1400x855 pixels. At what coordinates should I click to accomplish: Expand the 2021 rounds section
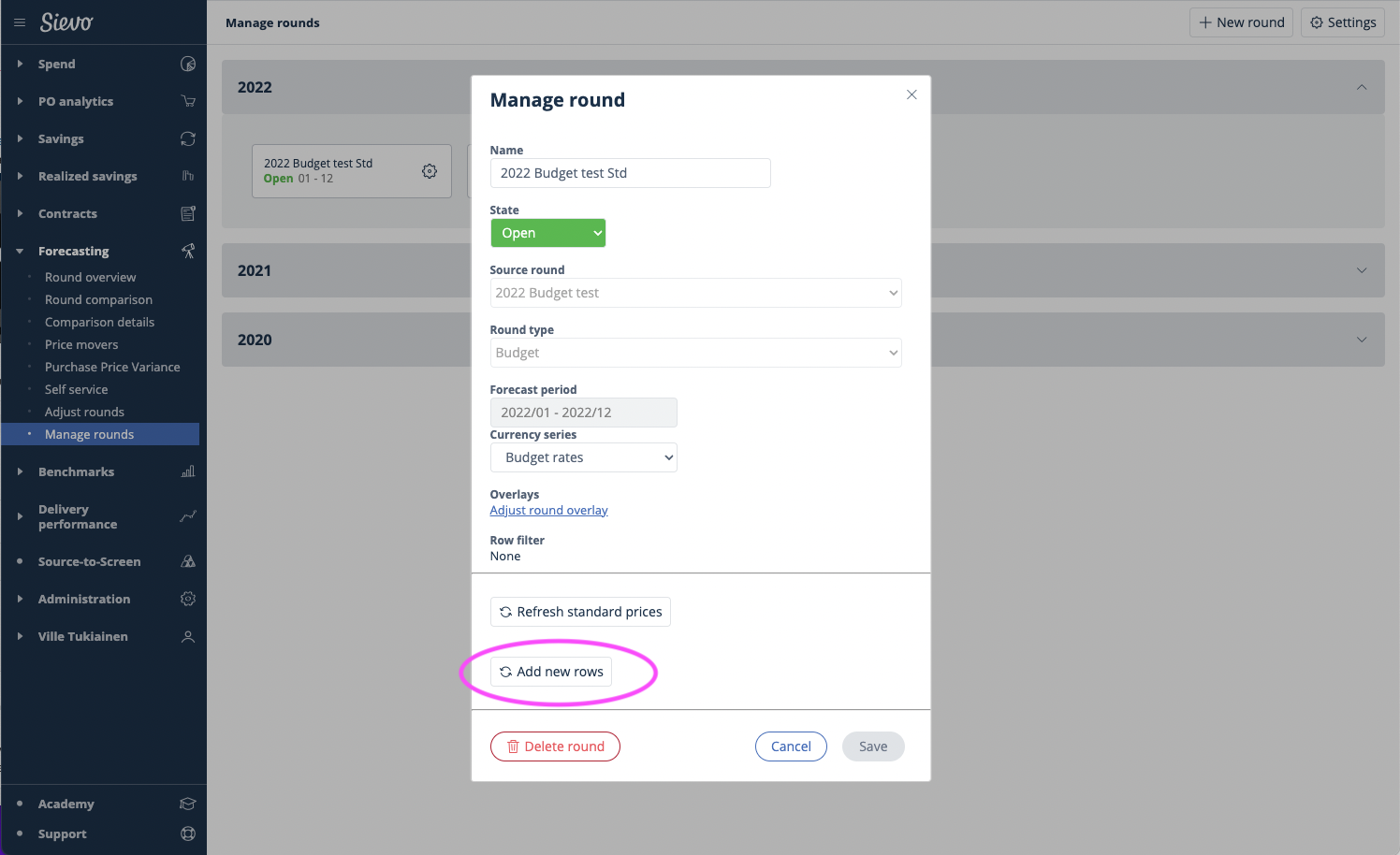tap(1362, 270)
